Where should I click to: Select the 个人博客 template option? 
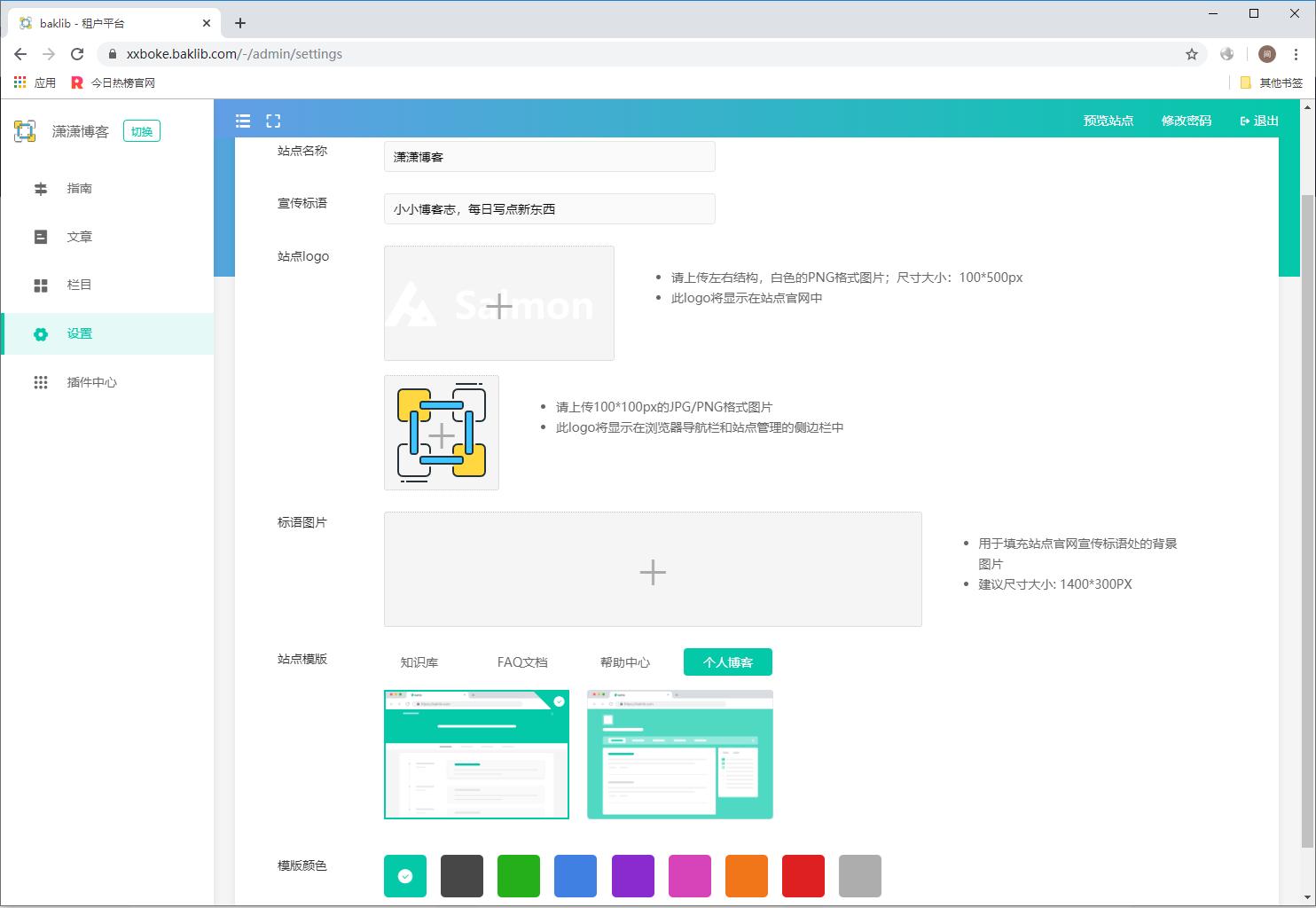pos(727,661)
